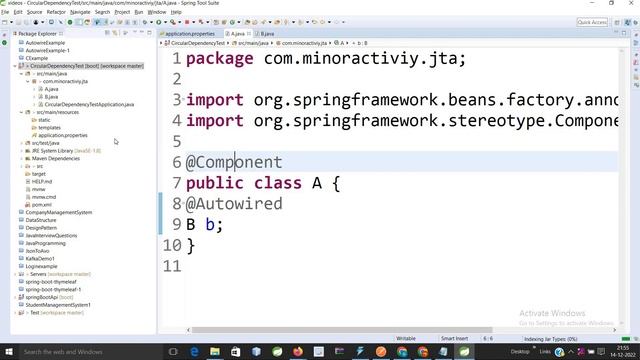Click the editor scroll-left arrow
The image size is (640, 360).
tap(189, 330)
